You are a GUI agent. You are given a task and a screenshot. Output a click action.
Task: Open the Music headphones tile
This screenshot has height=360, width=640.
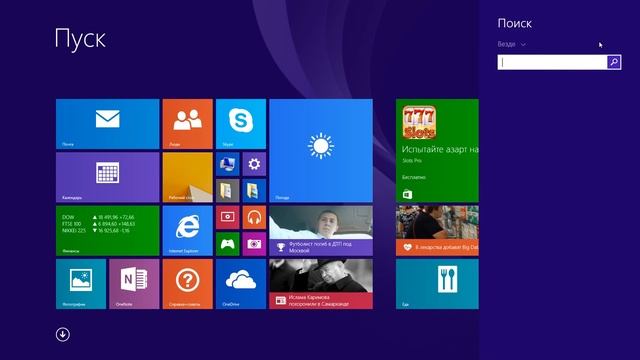[254, 217]
